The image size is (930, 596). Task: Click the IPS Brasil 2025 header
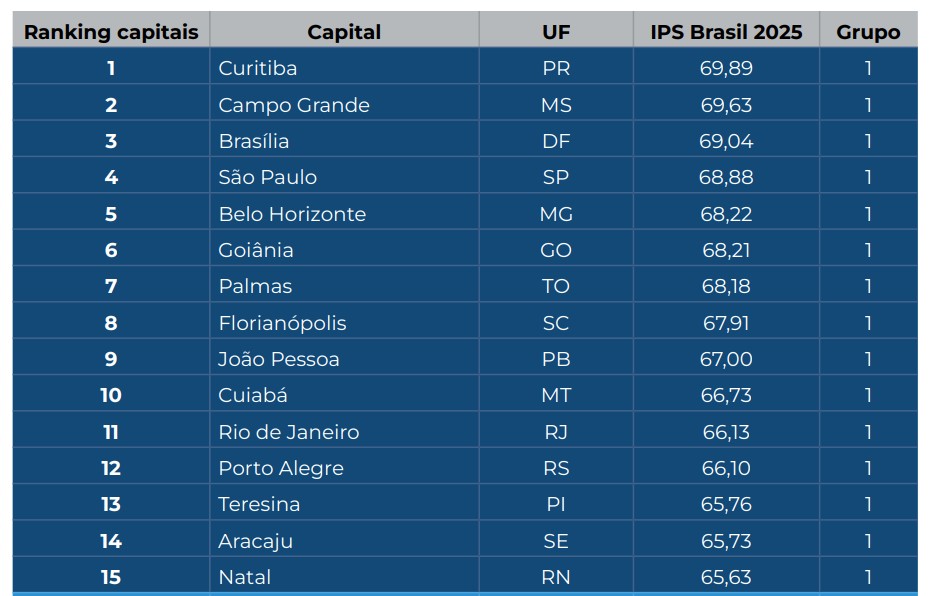point(726,32)
